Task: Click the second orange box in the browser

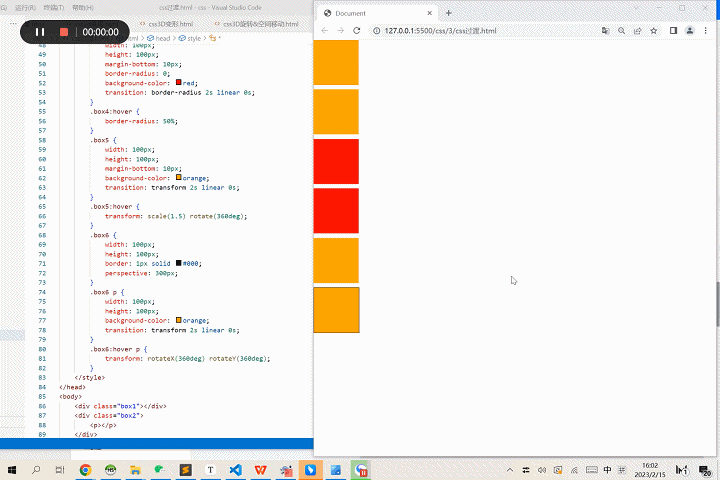Action: tap(336, 112)
